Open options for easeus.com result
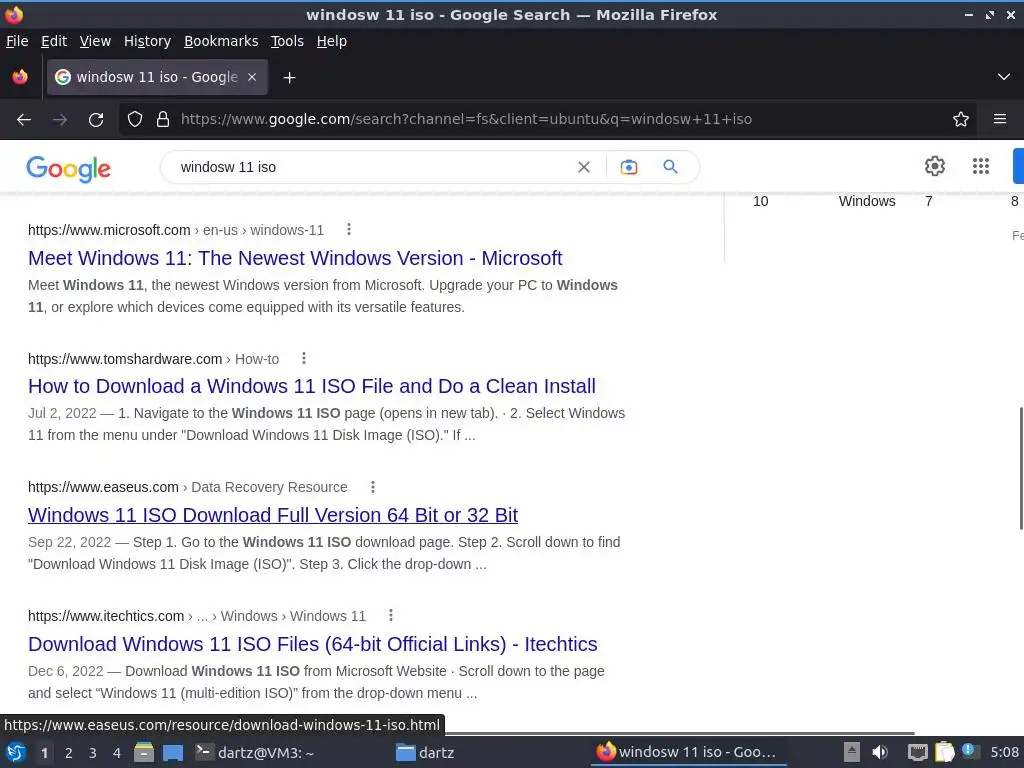Image resolution: width=1024 pixels, height=768 pixels. click(x=373, y=487)
